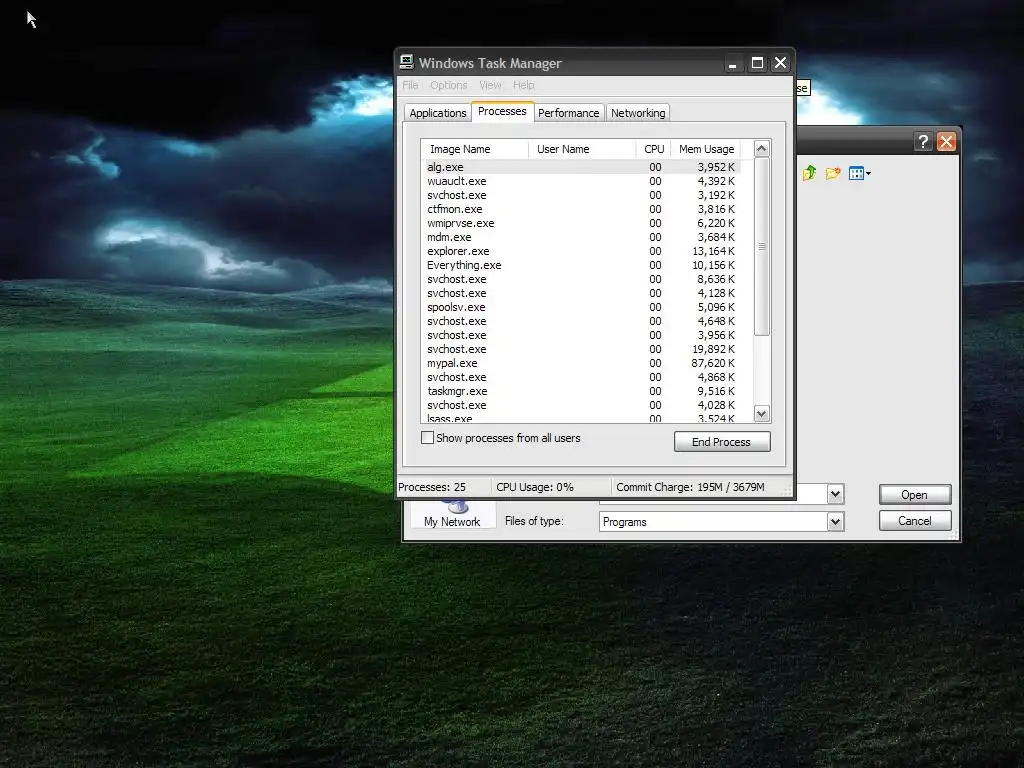
Task: Click My Network places icon
Action: tap(452, 515)
